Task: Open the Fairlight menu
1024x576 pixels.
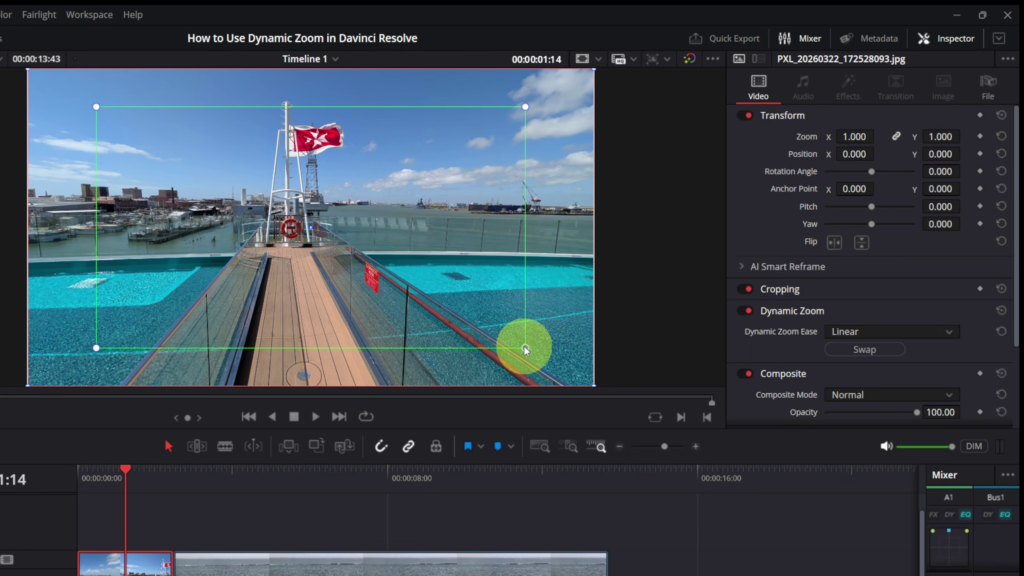Action: [39, 14]
